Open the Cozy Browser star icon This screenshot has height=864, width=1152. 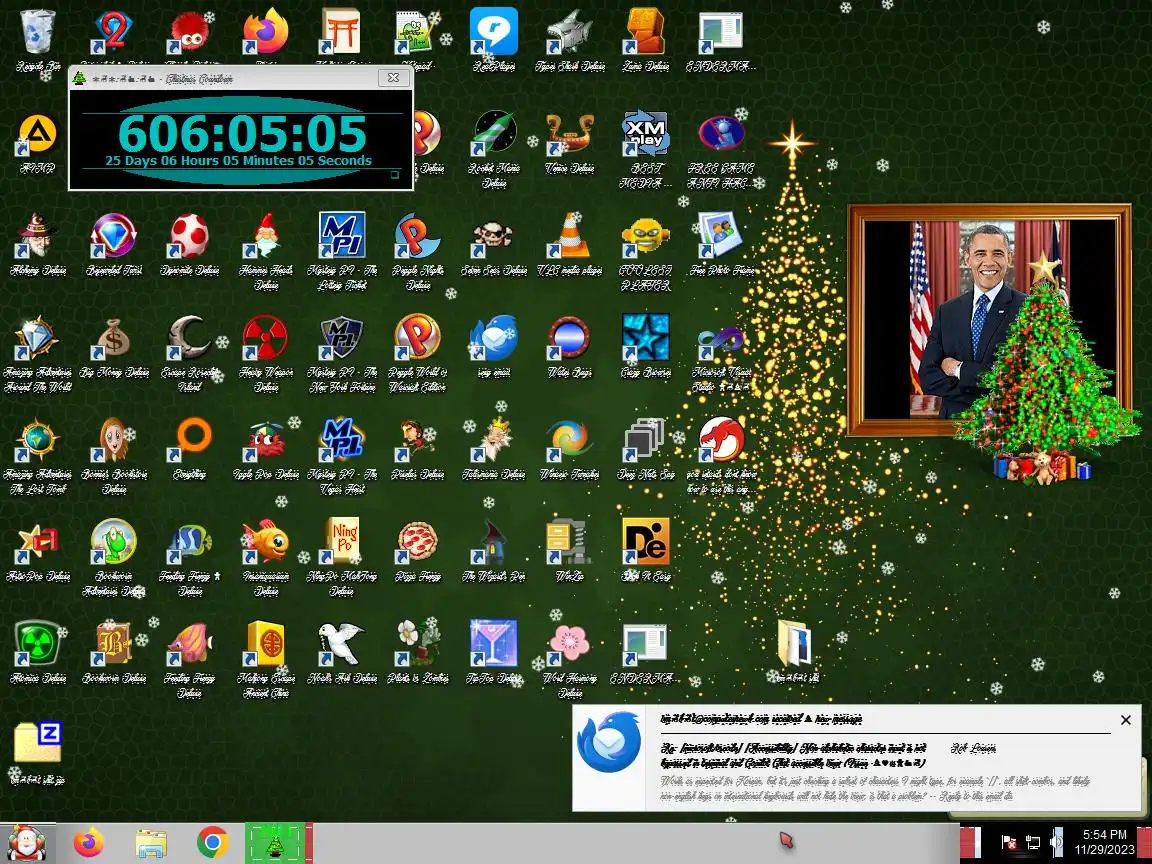(x=646, y=339)
